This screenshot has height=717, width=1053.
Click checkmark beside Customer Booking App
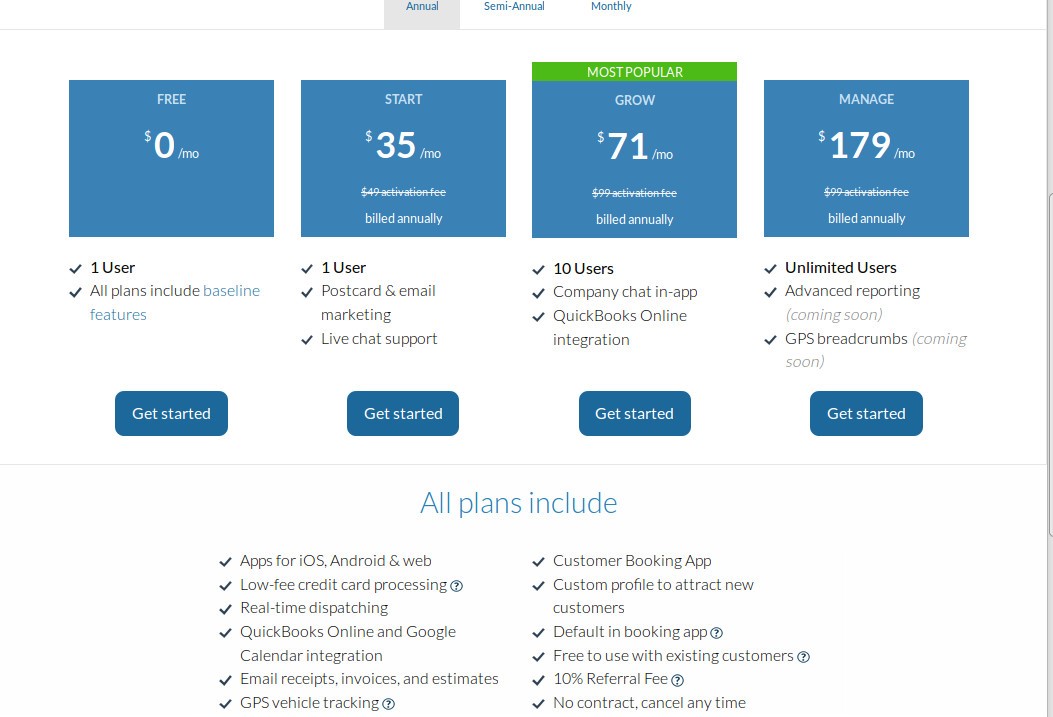point(539,562)
